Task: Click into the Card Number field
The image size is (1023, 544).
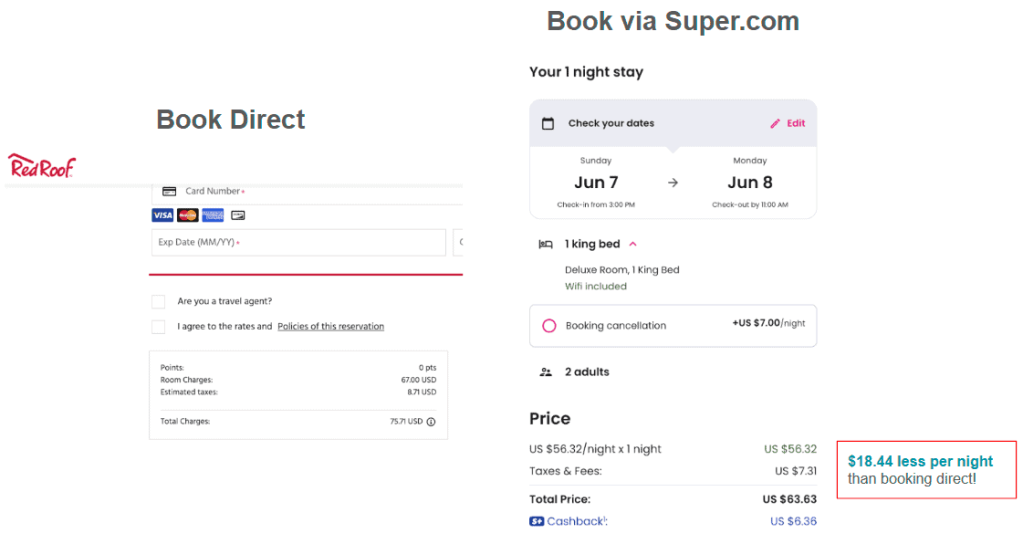Action: point(307,192)
